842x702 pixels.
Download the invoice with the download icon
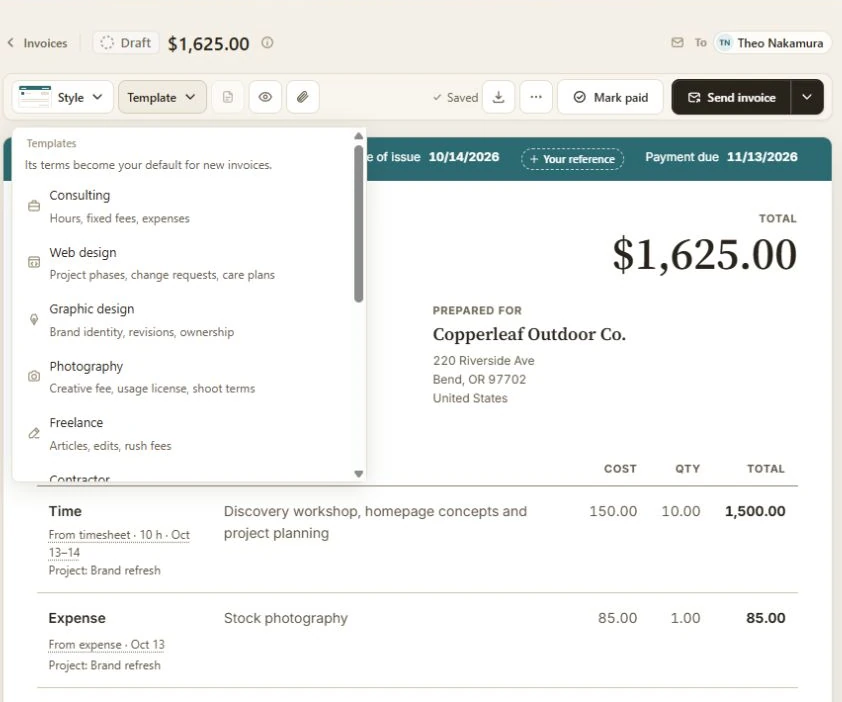499,97
